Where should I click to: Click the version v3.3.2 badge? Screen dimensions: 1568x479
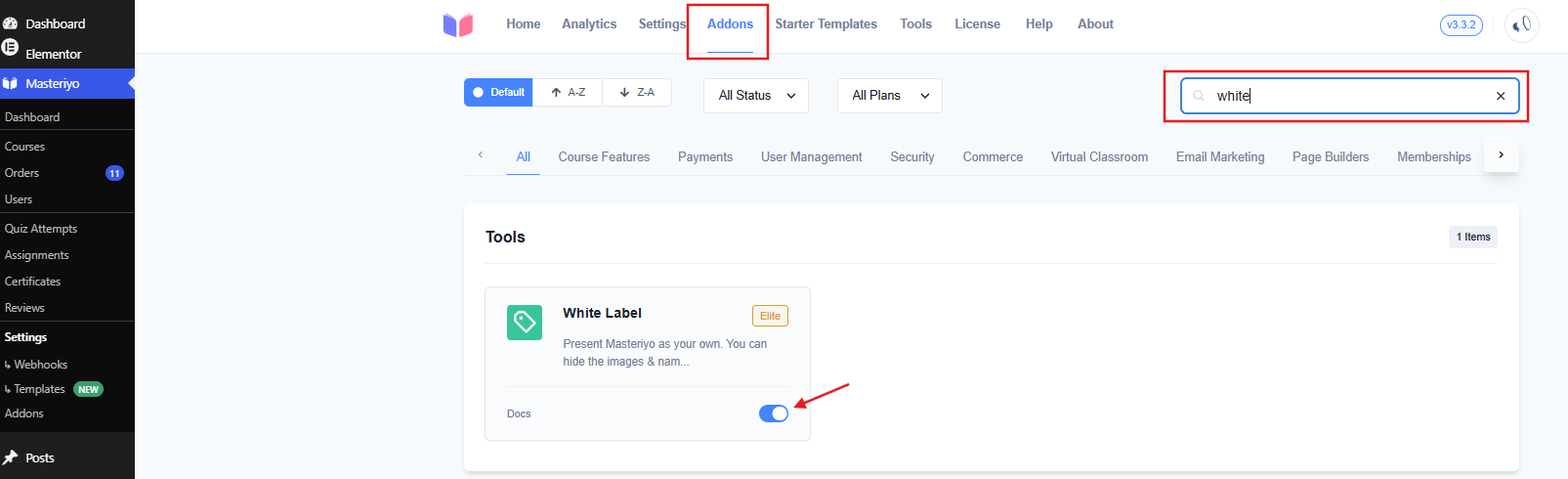click(1461, 25)
